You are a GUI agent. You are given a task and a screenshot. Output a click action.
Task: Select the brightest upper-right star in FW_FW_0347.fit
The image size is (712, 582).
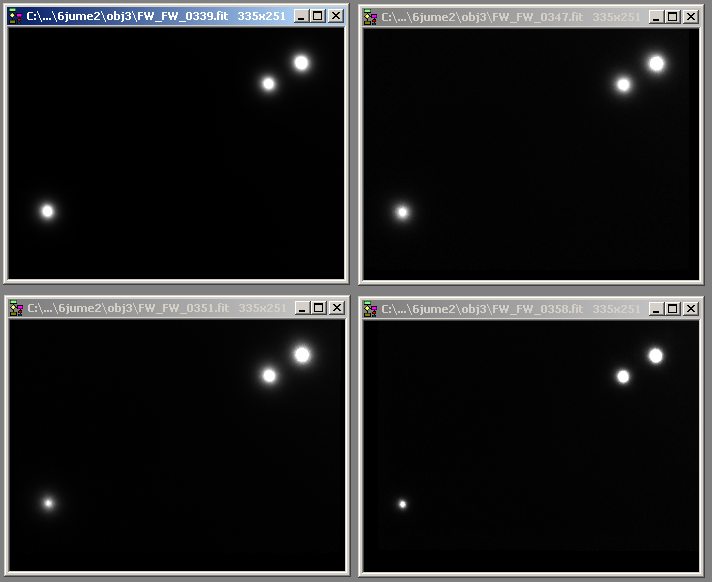656,63
